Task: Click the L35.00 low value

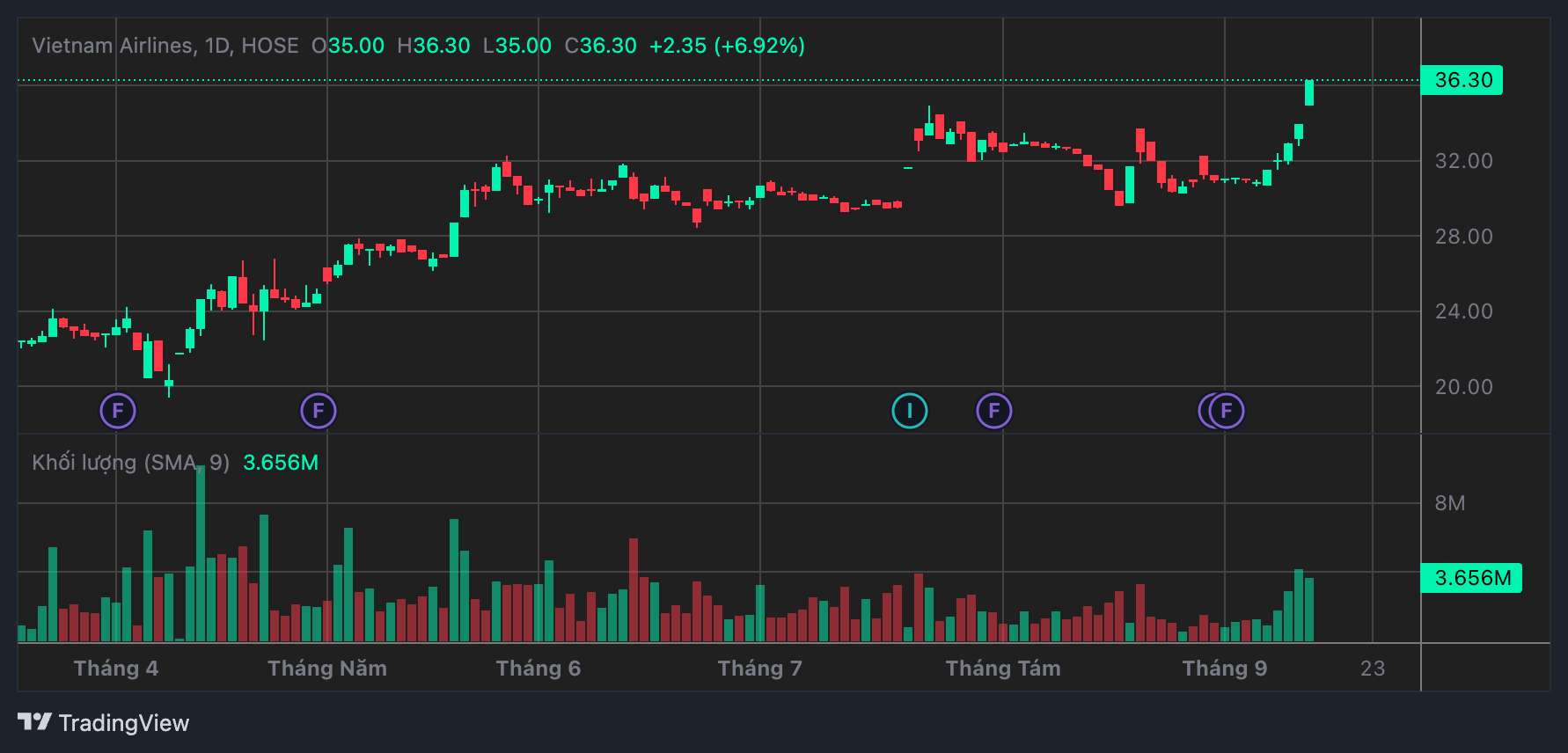Action: coord(517,46)
